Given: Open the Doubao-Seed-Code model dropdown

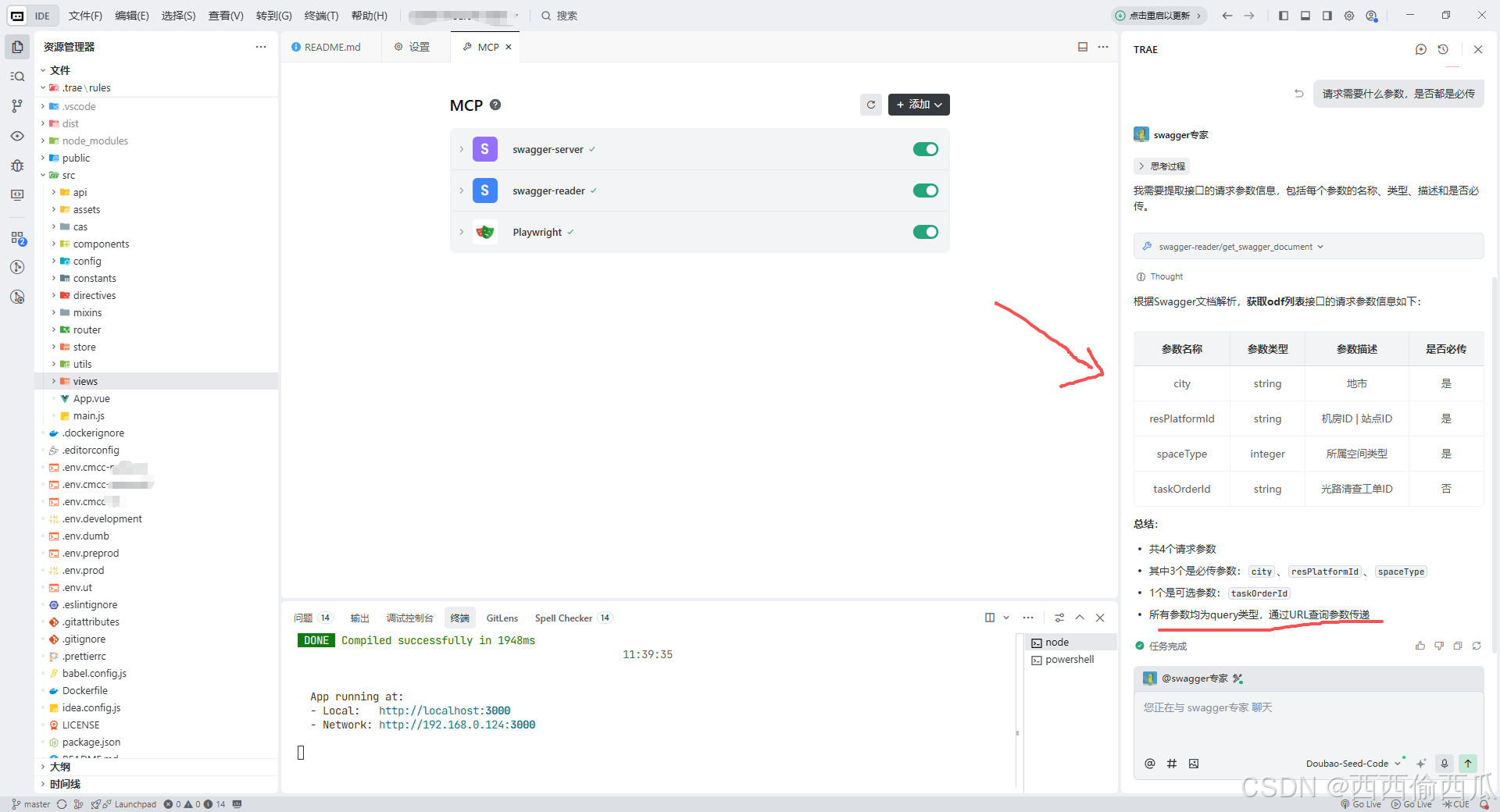Looking at the screenshot, I should [1352, 764].
